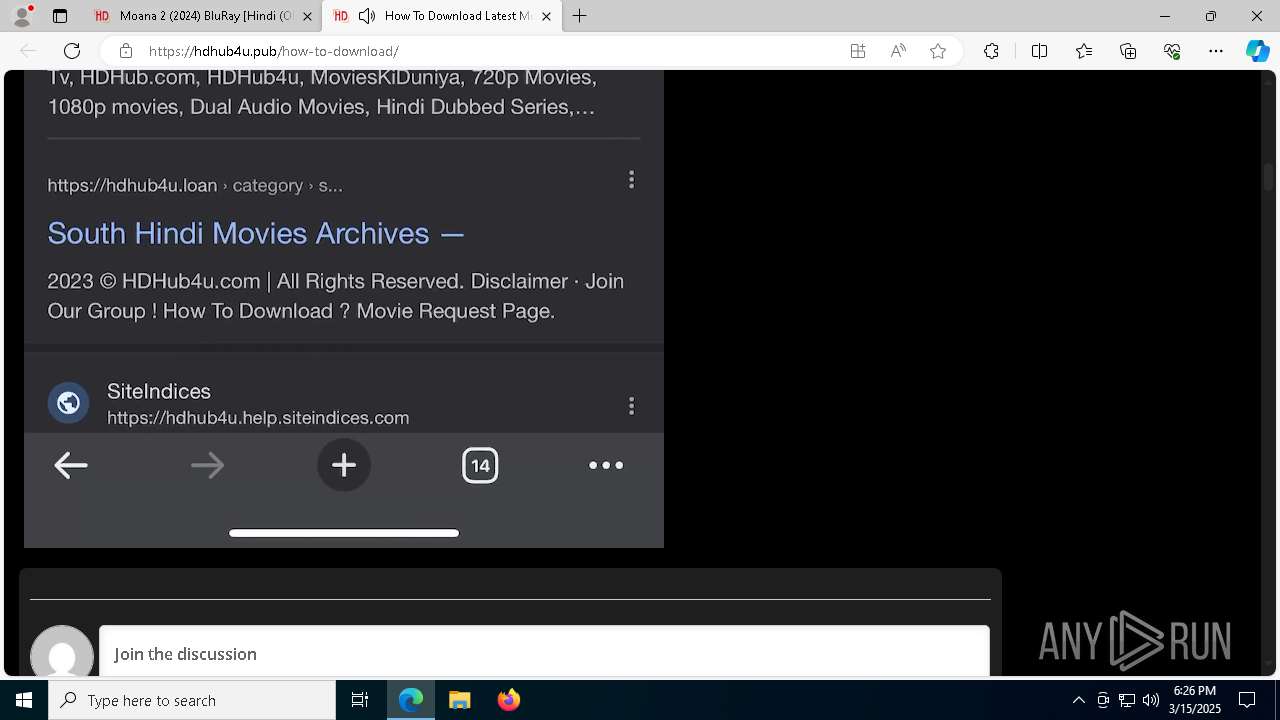This screenshot has height=720, width=1280.
Task: Mute audio on How To Download tab
Action: [367, 16]
